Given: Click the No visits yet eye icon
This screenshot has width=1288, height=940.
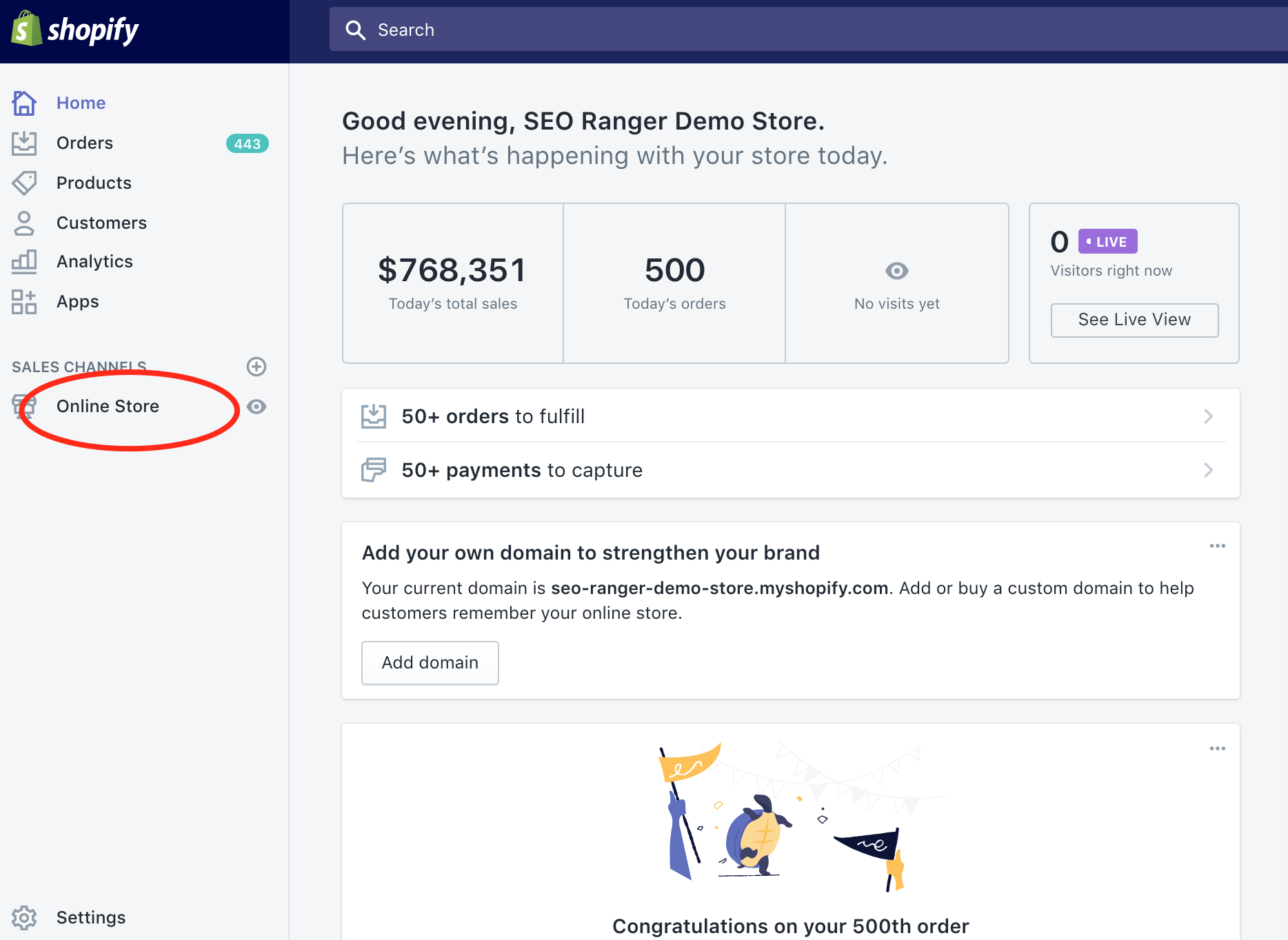Looking at the screenshot, I should (x=897, y=271).
